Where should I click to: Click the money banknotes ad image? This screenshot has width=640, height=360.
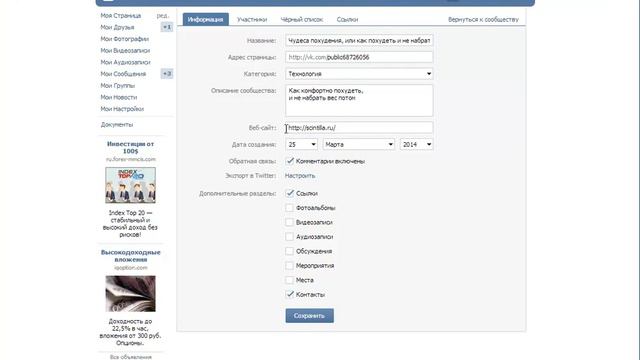click(x=131, y=293)
